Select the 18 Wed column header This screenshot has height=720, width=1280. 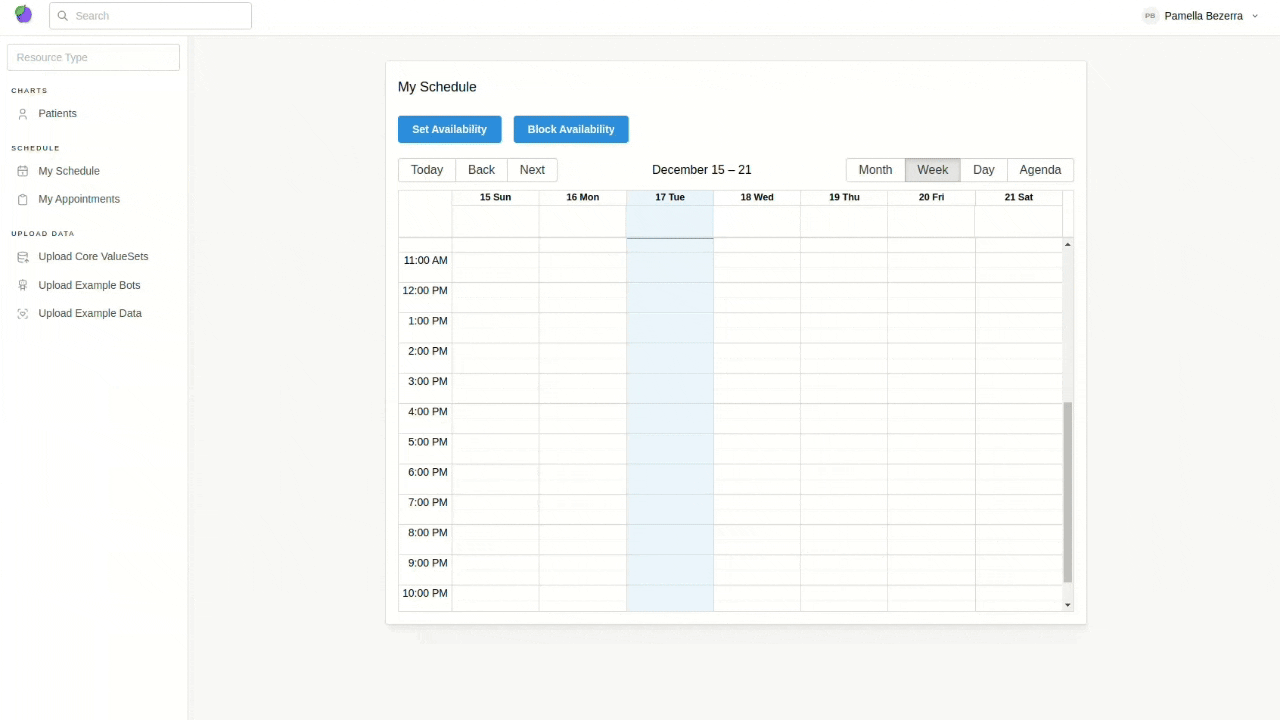pyautogui.click(x=757, y=197)
